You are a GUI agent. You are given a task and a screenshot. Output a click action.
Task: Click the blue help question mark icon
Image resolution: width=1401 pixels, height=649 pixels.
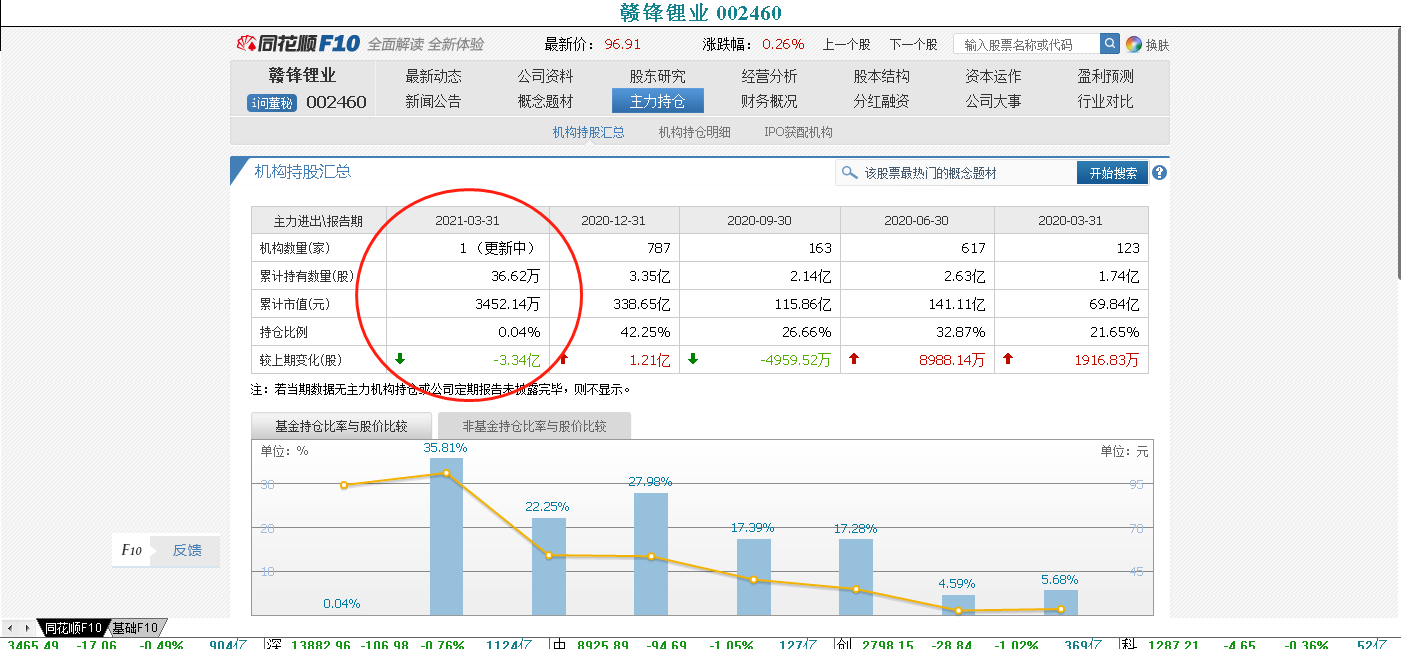[1160, 172]
